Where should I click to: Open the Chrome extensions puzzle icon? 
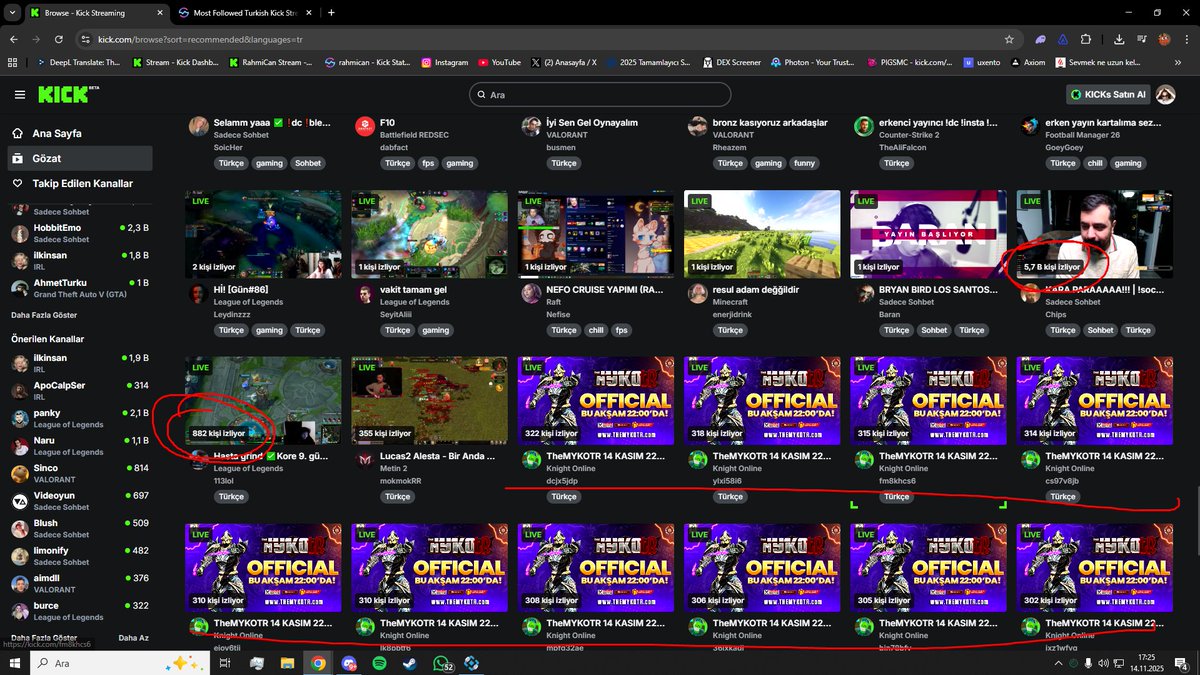point(1087,39)
